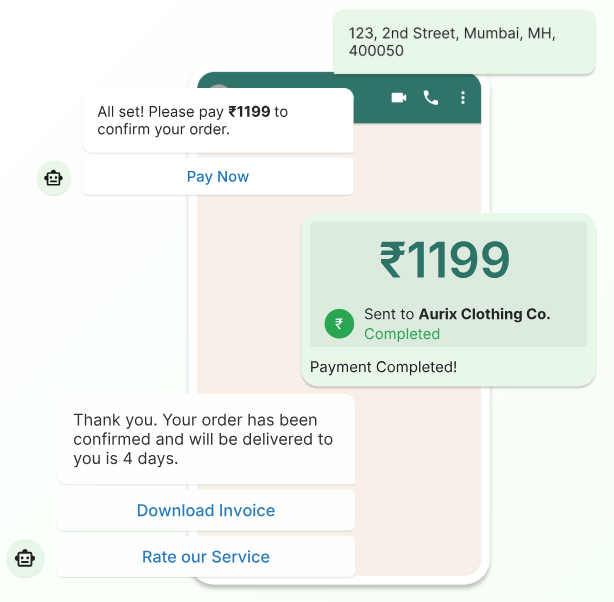Tap the voice call phone icon
Image resolution: width=614 pixels, height=602 pixels.
coord(431,97)
